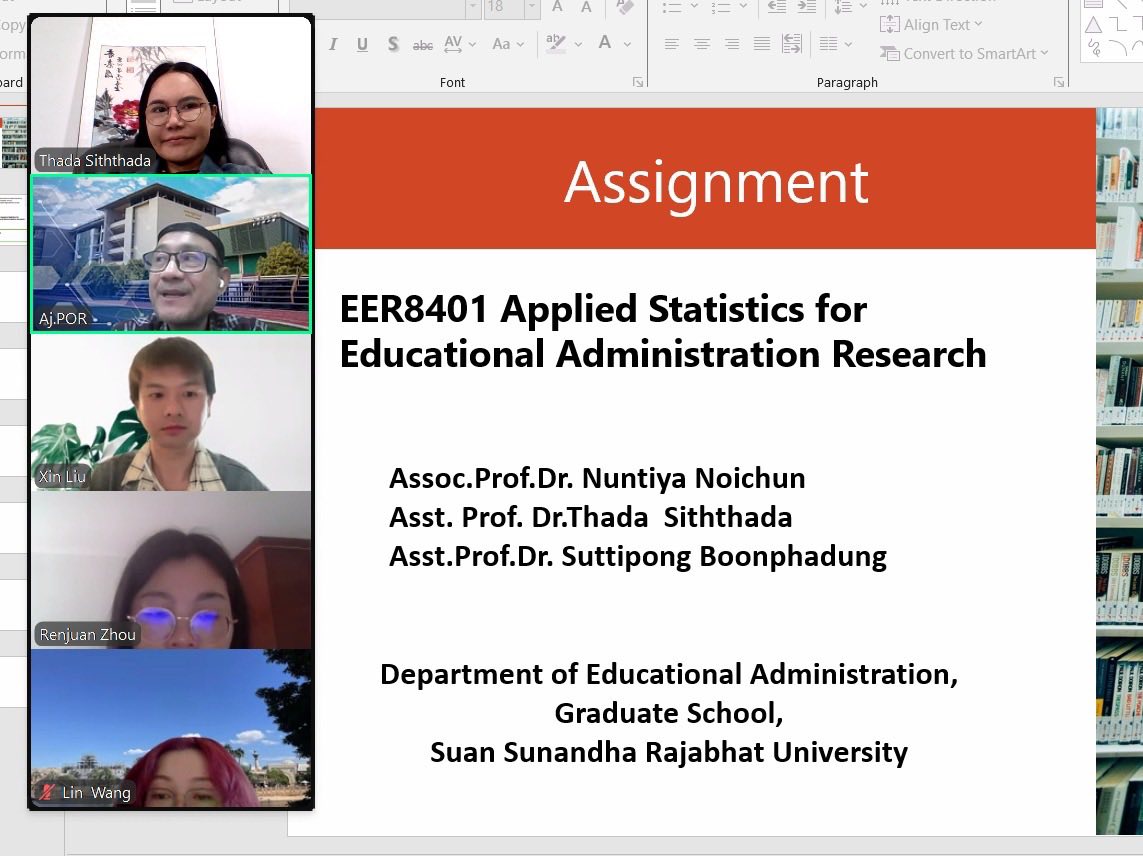Screen dimensions: 1143x856
Task: Expand the highlight color dropdown arrow
Action: pyautogui.click(x=578, y=44)
